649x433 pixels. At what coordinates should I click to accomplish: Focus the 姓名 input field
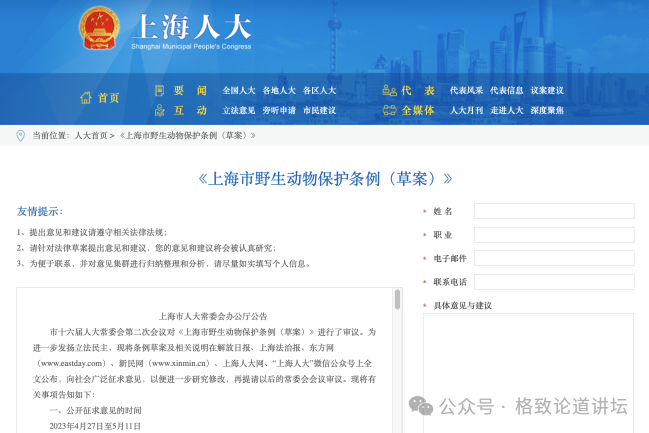[554, 211]
